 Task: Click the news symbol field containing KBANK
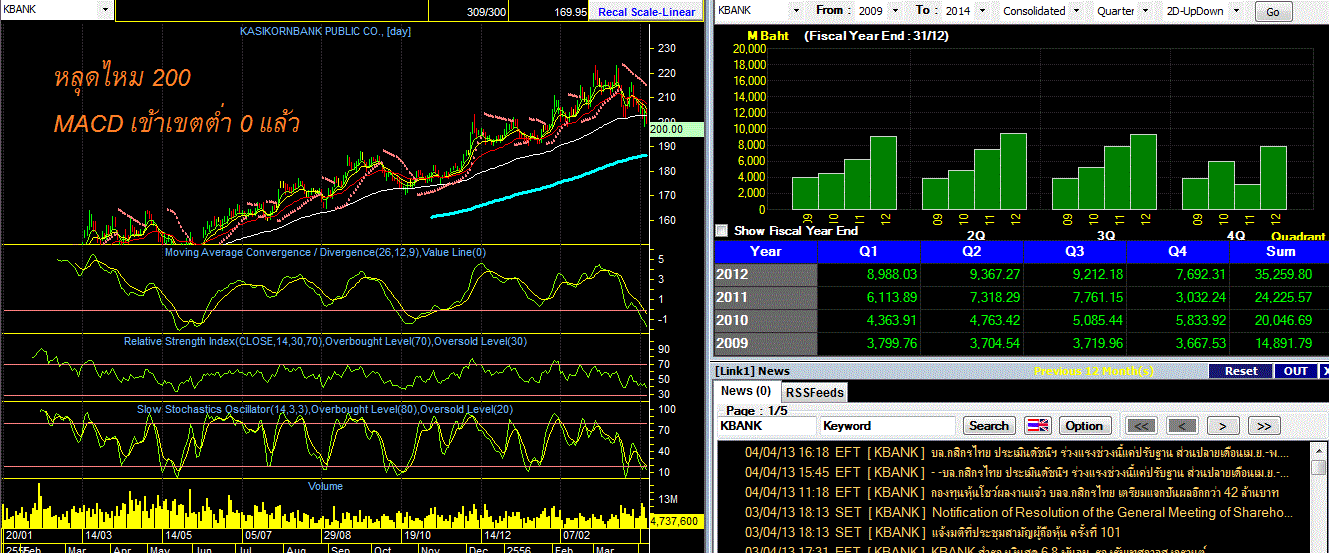(766, 426)
